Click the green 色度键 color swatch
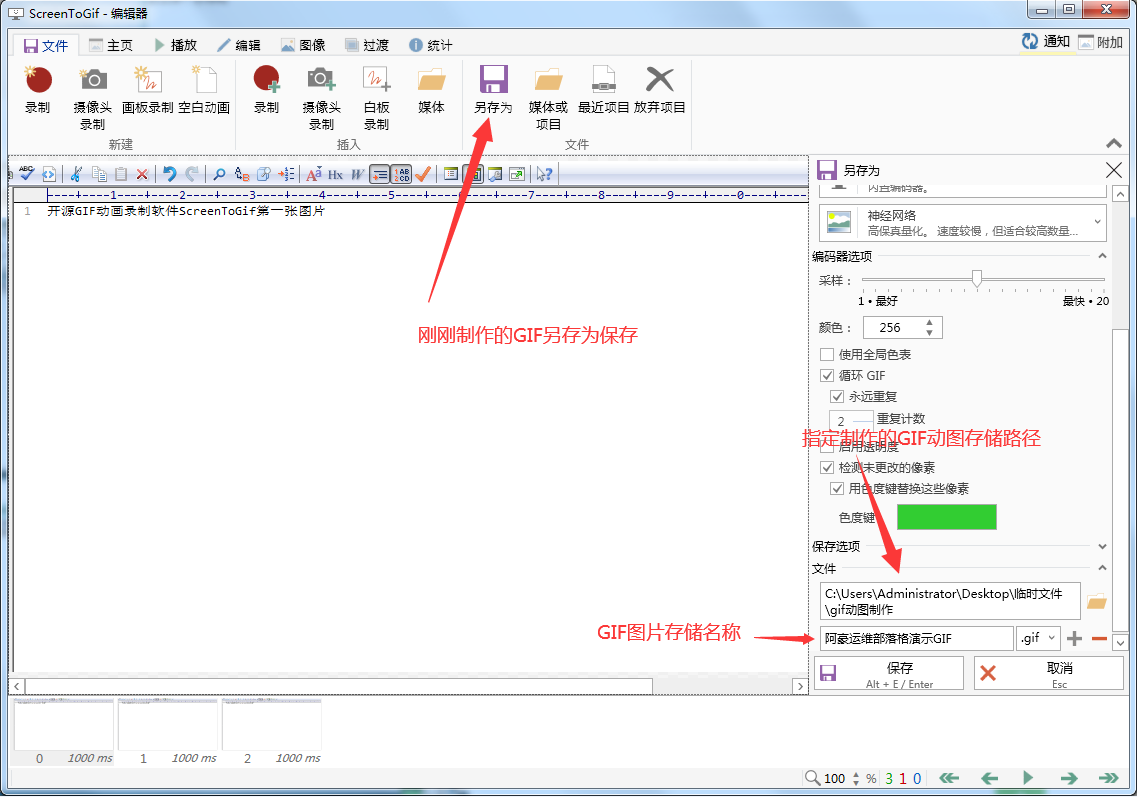Screen dimensions: 1137x797 (x=946, y=517)
